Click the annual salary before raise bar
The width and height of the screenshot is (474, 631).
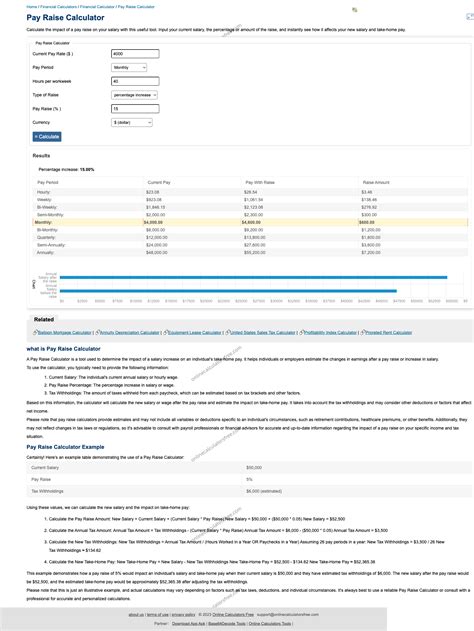228,291
